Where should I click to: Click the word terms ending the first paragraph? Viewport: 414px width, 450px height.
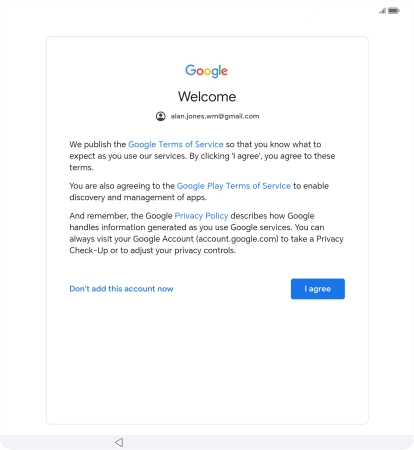81,168
